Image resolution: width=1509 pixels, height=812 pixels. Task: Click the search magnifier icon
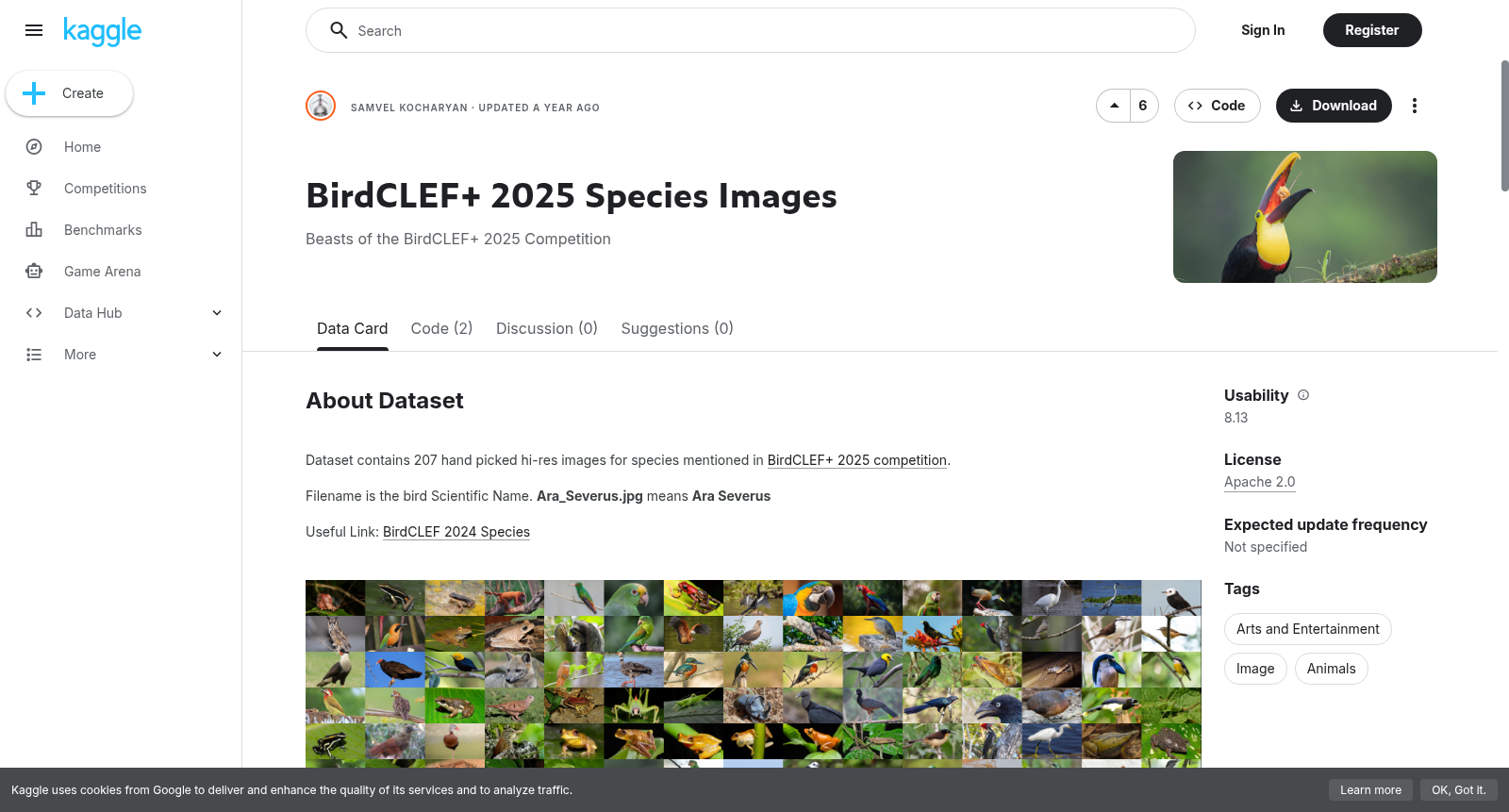[339, 30]
